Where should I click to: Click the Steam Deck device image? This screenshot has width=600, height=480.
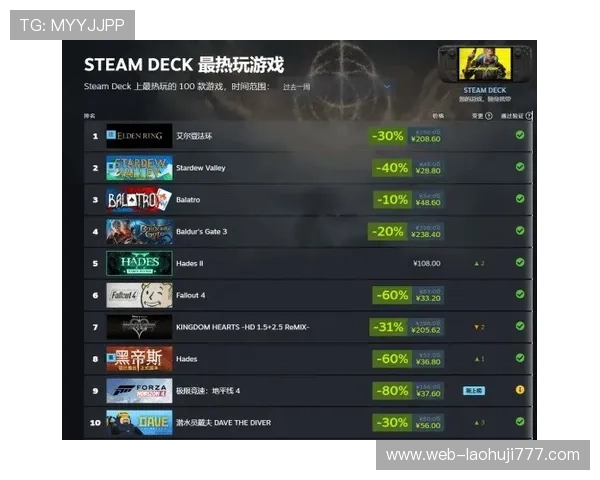click(484, 64)
